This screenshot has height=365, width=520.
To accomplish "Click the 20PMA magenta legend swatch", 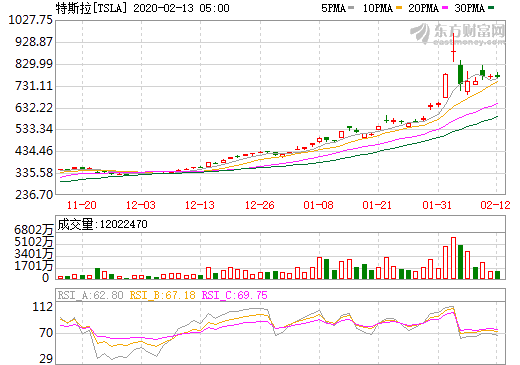I will [x=445, y=7].
